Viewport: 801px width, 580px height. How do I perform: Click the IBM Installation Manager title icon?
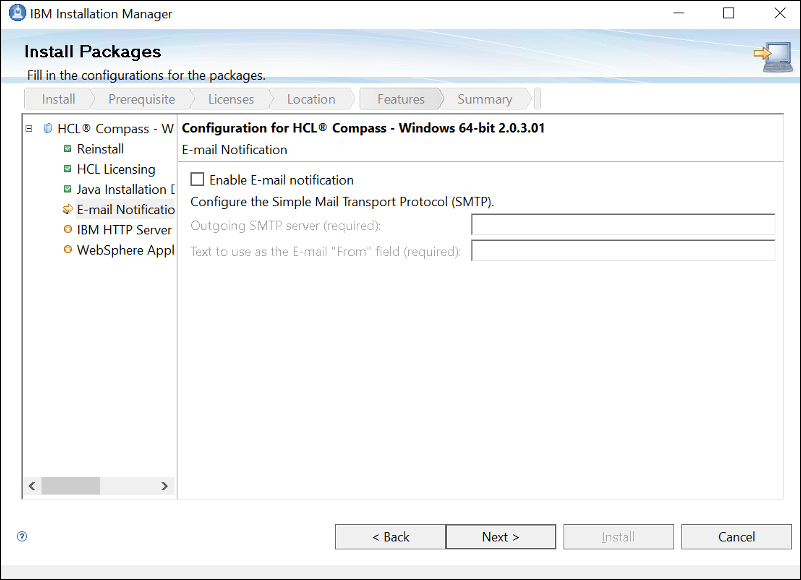(x=17, y=13)
